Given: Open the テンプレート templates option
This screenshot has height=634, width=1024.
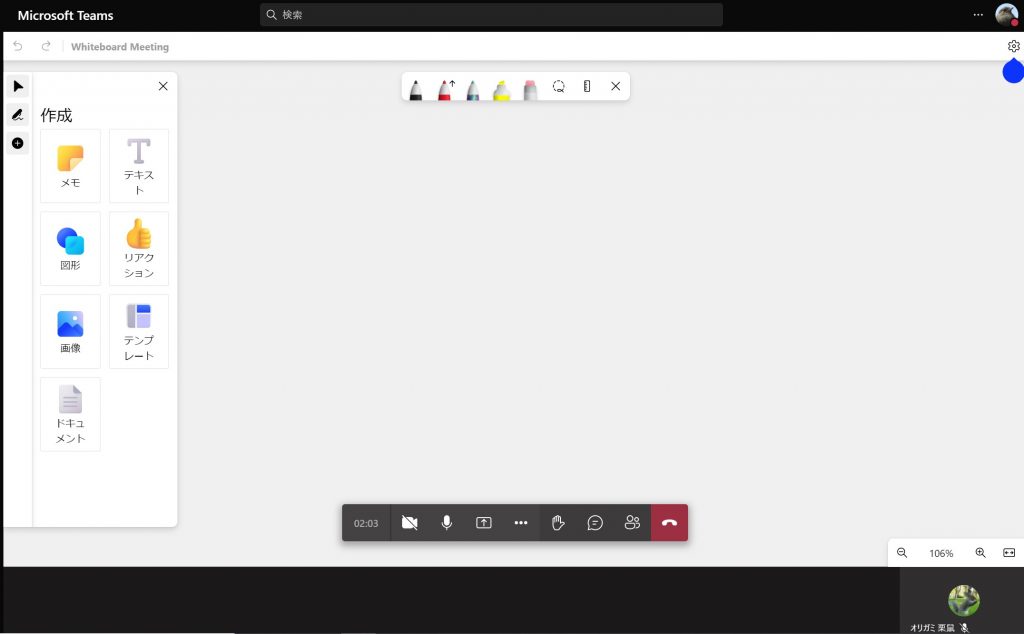Looking at the screenshot, I should click(139, 331).
